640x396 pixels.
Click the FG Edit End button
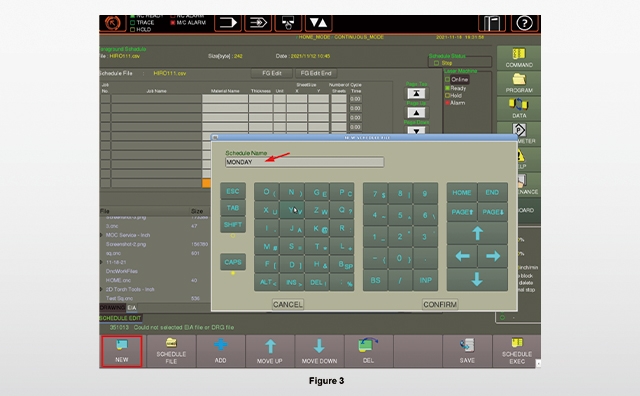tap(316, 73)
